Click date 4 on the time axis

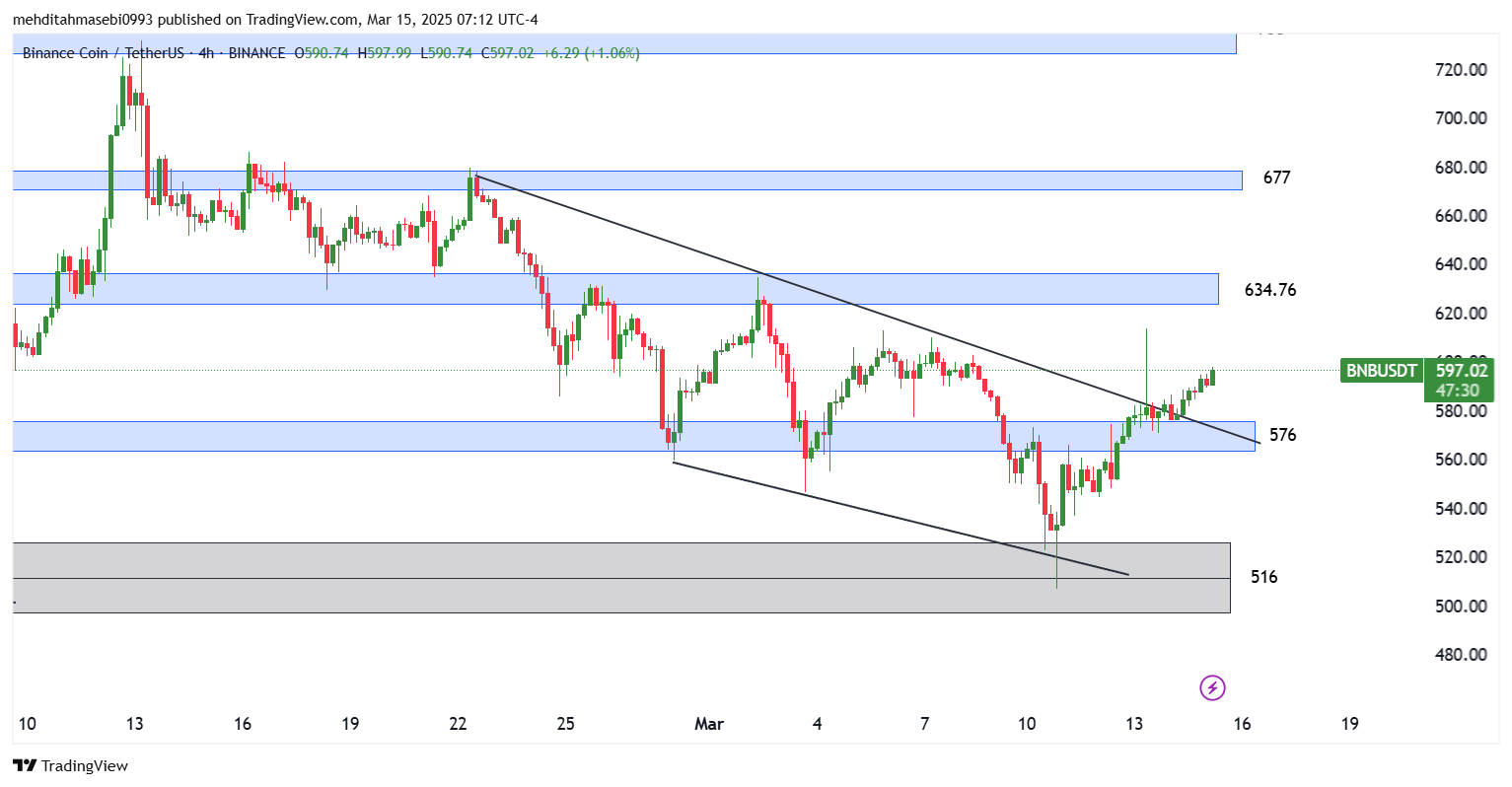tap(817, 724)
